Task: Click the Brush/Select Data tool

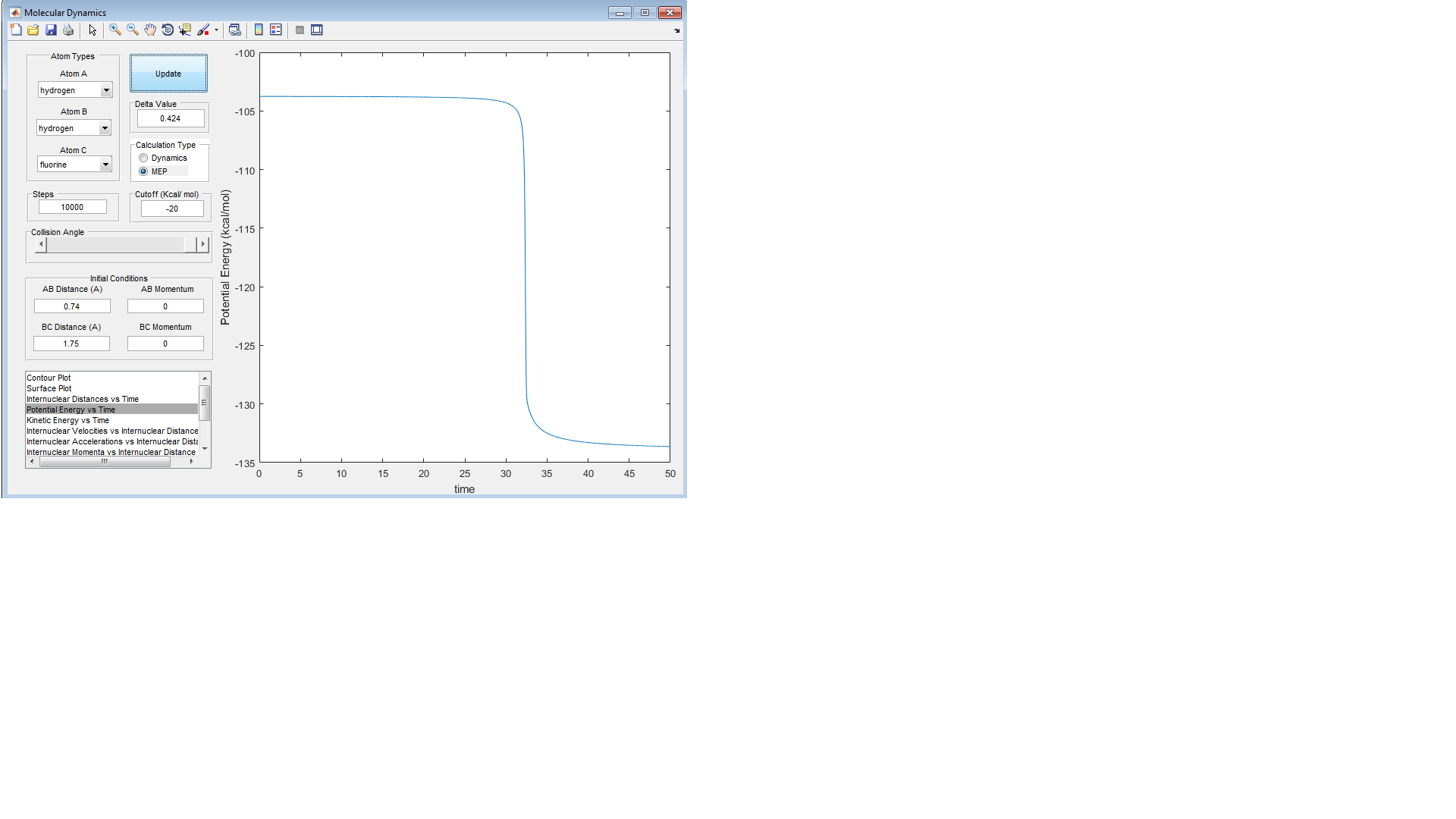Action: 202,30
